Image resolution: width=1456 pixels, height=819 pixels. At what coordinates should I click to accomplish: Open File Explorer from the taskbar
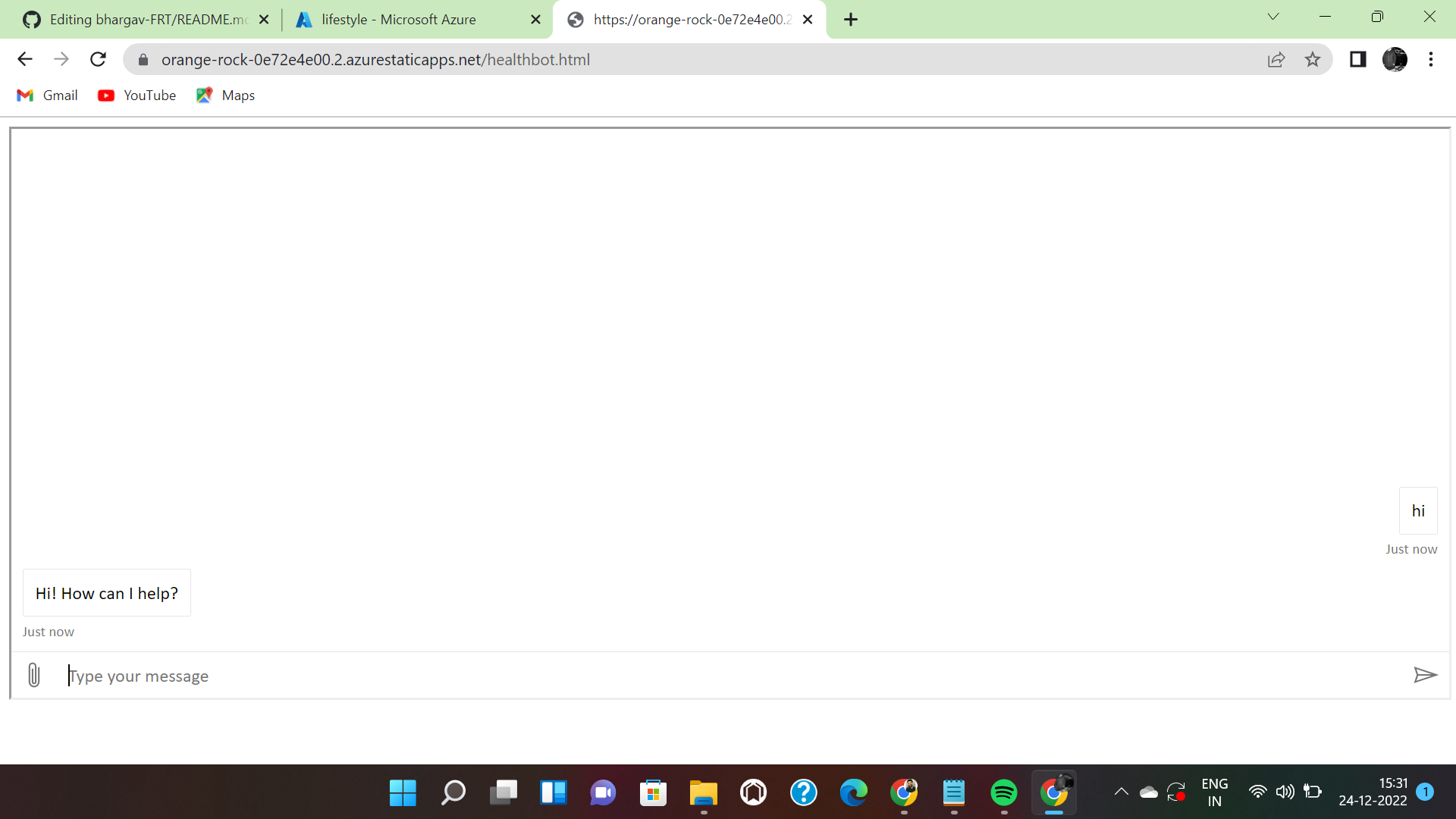click(703, 793)
